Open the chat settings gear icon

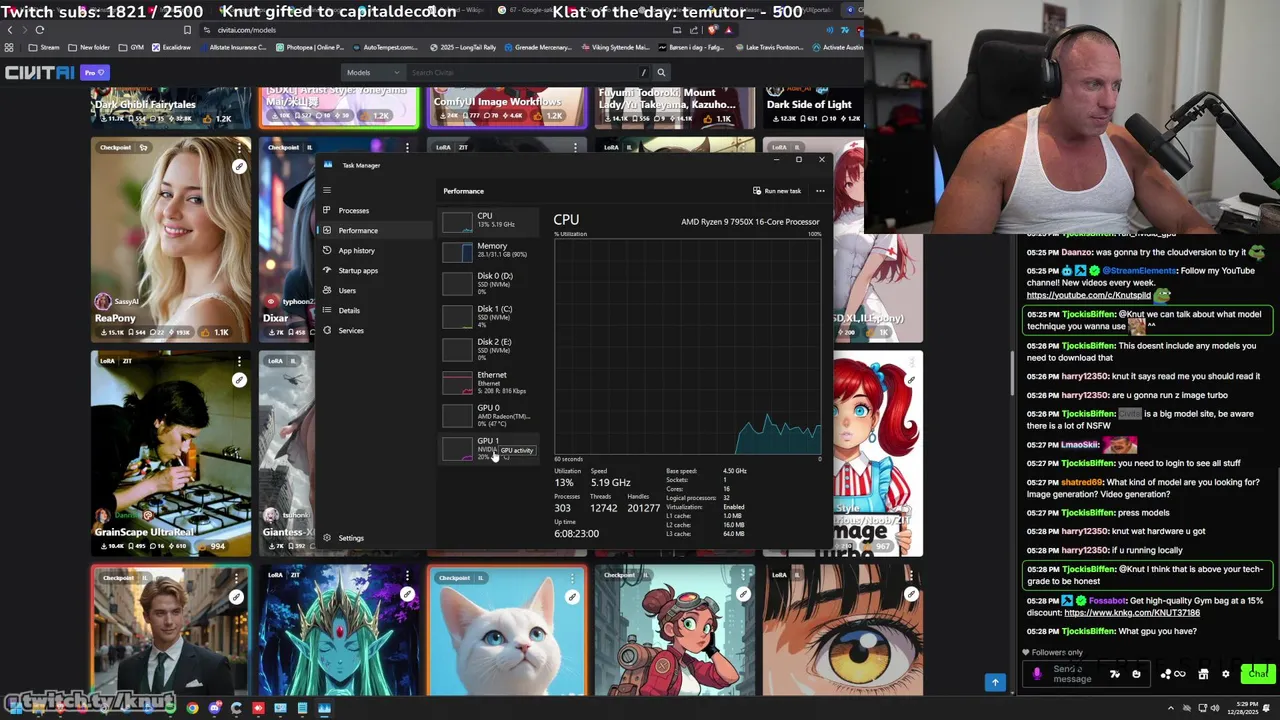[1225, 674]
